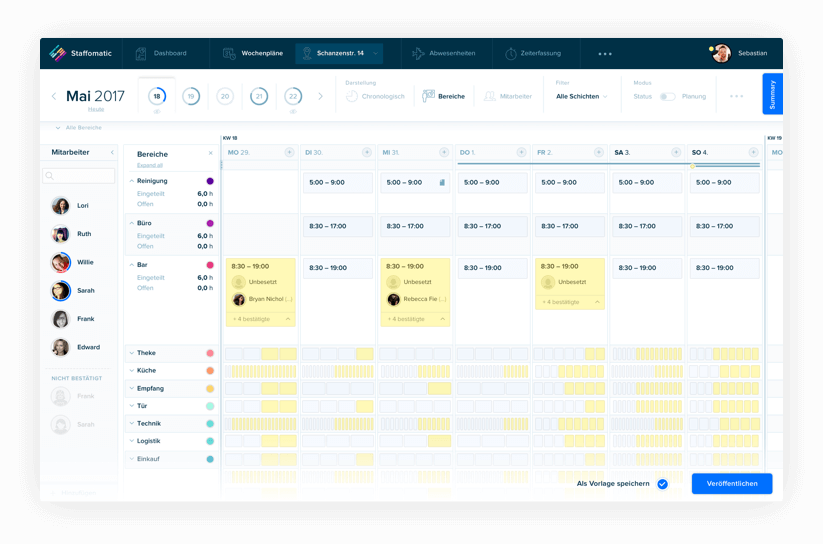Click the add shift plus icon for MO 29.
Screen dimensions: 823x544
[290, 152]
